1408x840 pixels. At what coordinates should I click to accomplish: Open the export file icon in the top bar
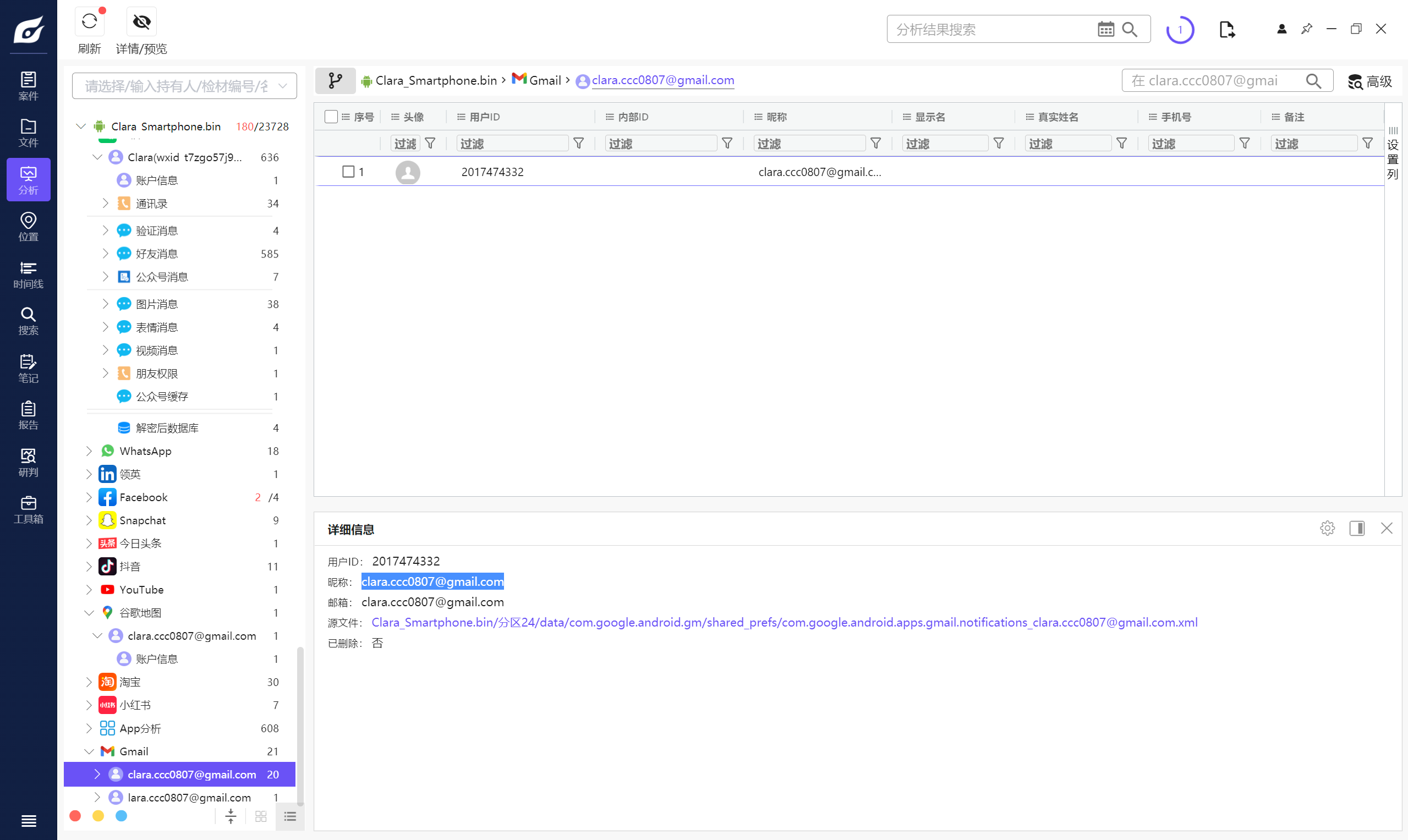pos(1226,30)
